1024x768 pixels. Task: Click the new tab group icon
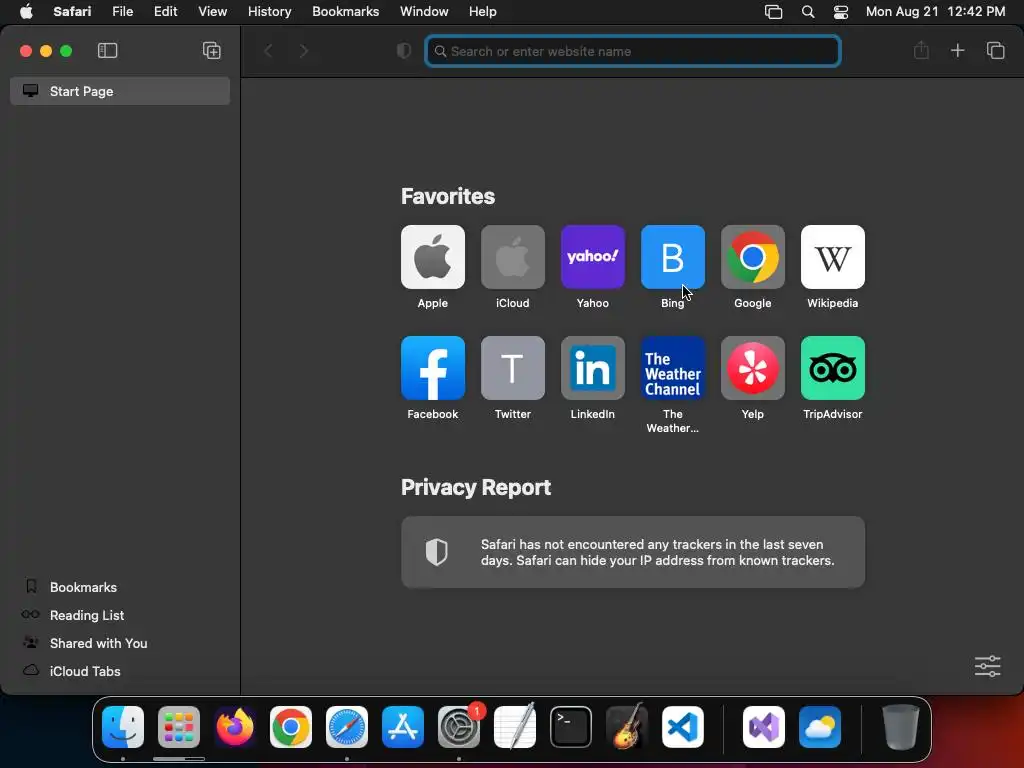click(x=212, y=50)
